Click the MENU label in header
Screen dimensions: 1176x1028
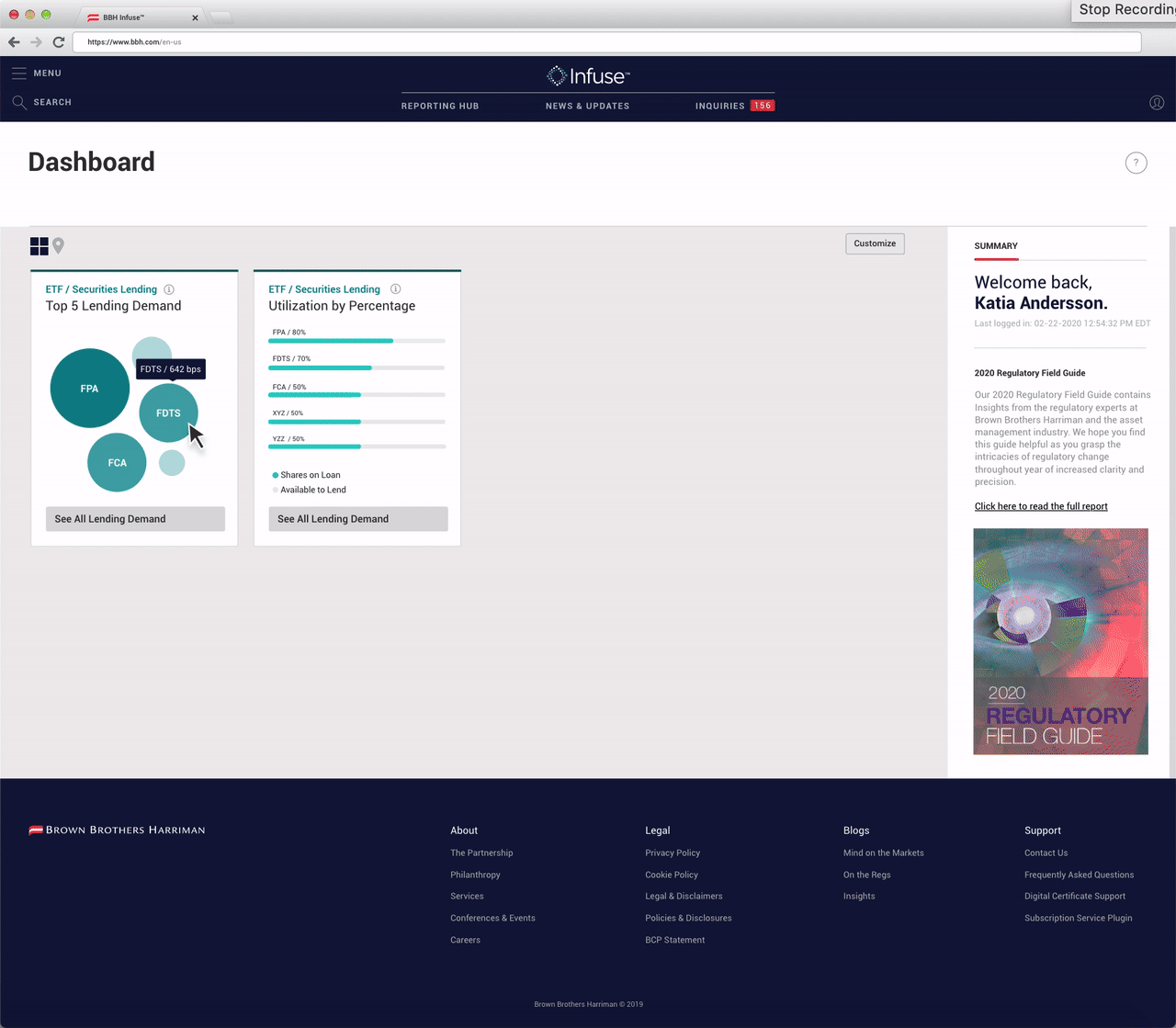[48, 73]
